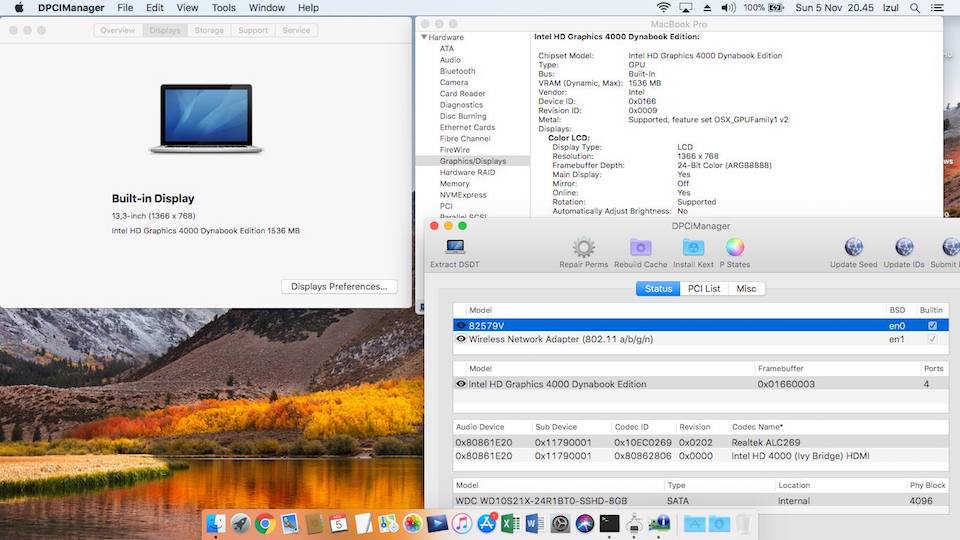The image size is (960, 540).
Task: Select Card Reader in the hardware list
Action: [x=462, y=94]
